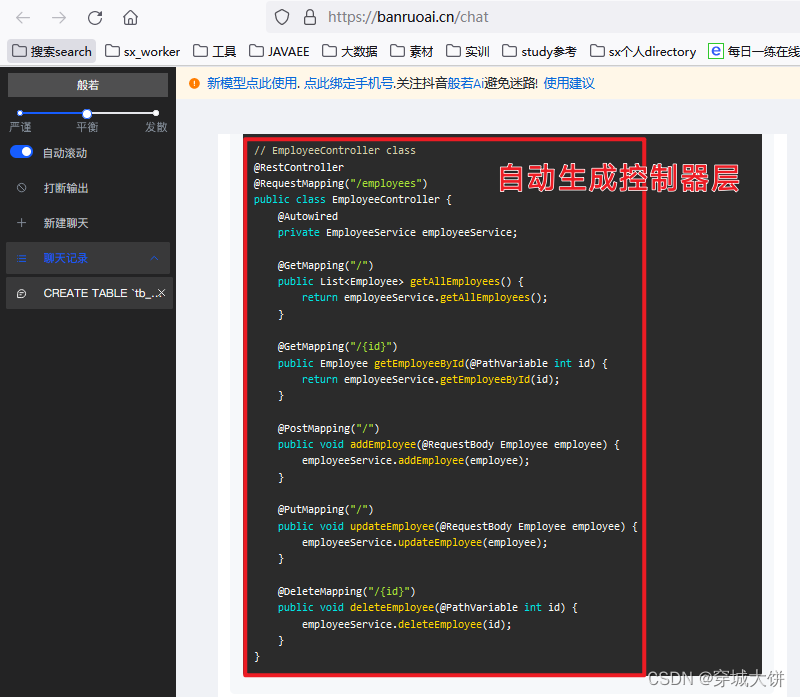
Task: Select the 聊天记录 menu label
Action: point(66,258)
